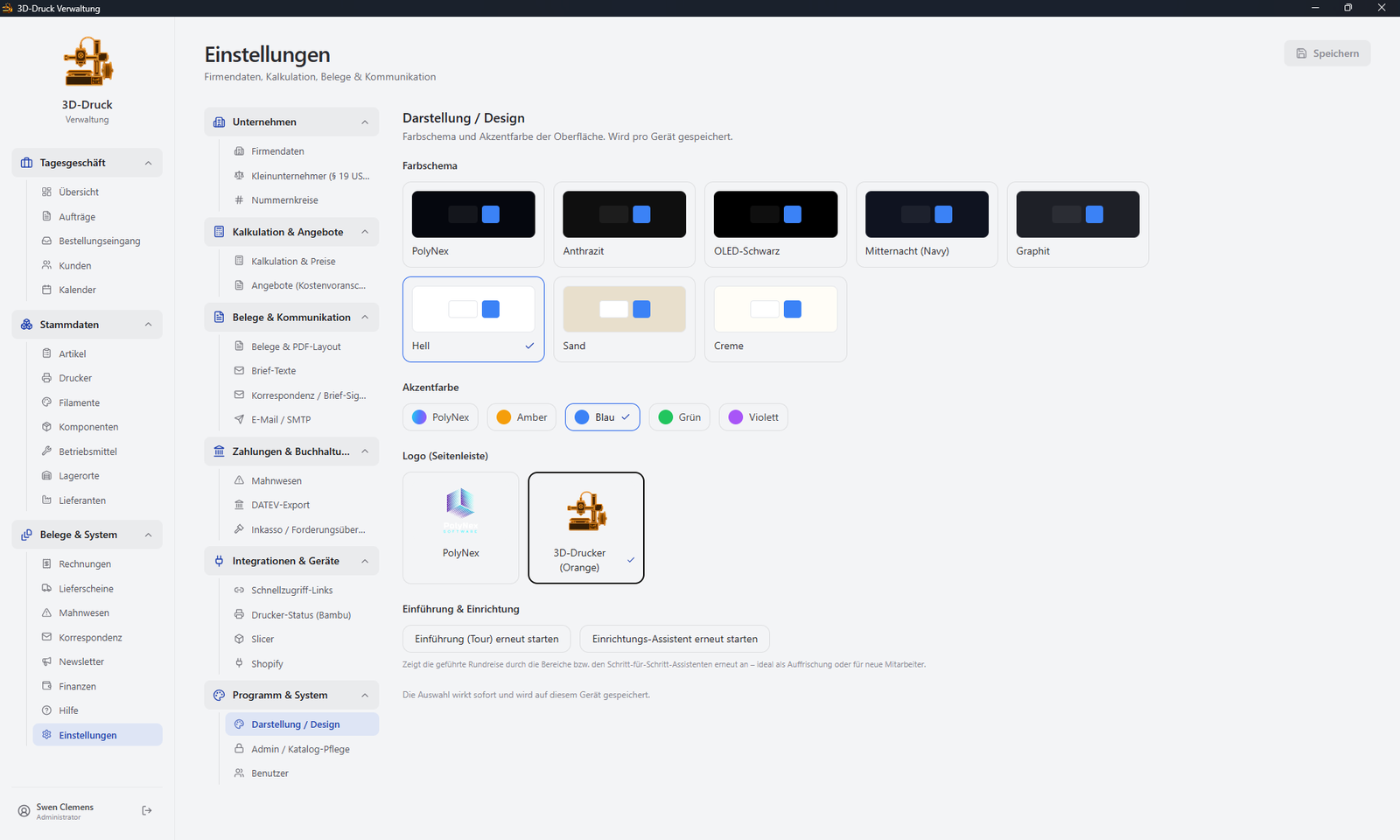Screen dimensions: 1400x840
Task: Pick the Amber accent color
Action: [x=521, y=417]
